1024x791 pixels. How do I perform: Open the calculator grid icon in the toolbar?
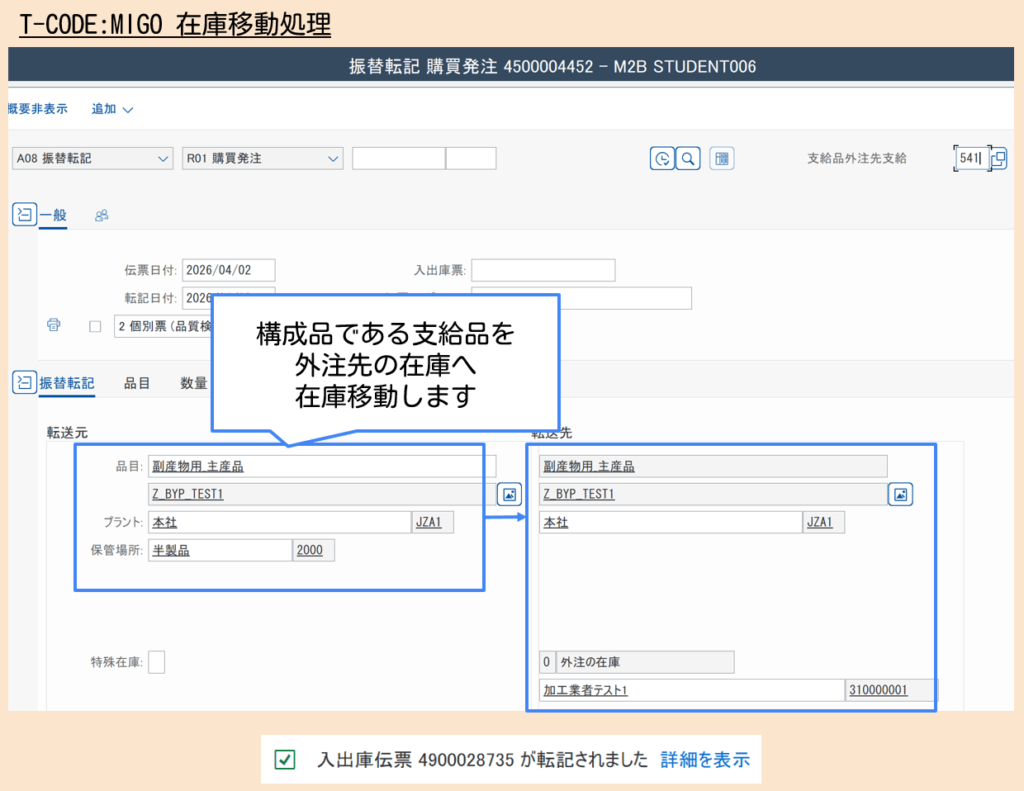pyautogui.click(x=722, y=158)
